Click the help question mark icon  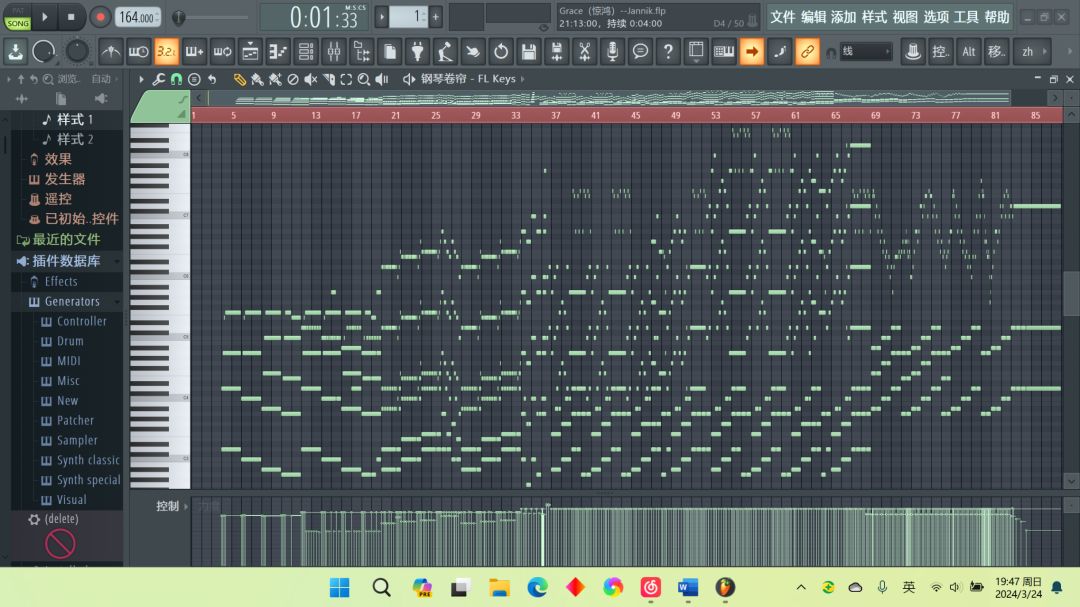668,51
